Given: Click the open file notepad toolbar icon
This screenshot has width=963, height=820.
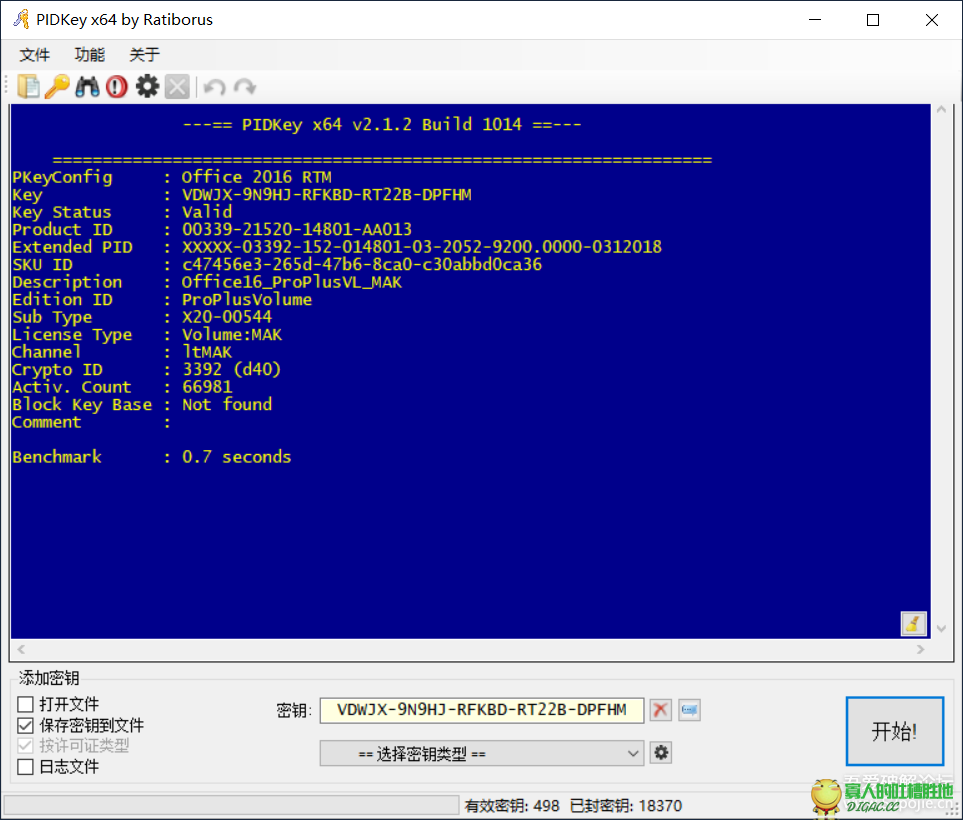Looking at the screenshot, I should pos(28,87).
